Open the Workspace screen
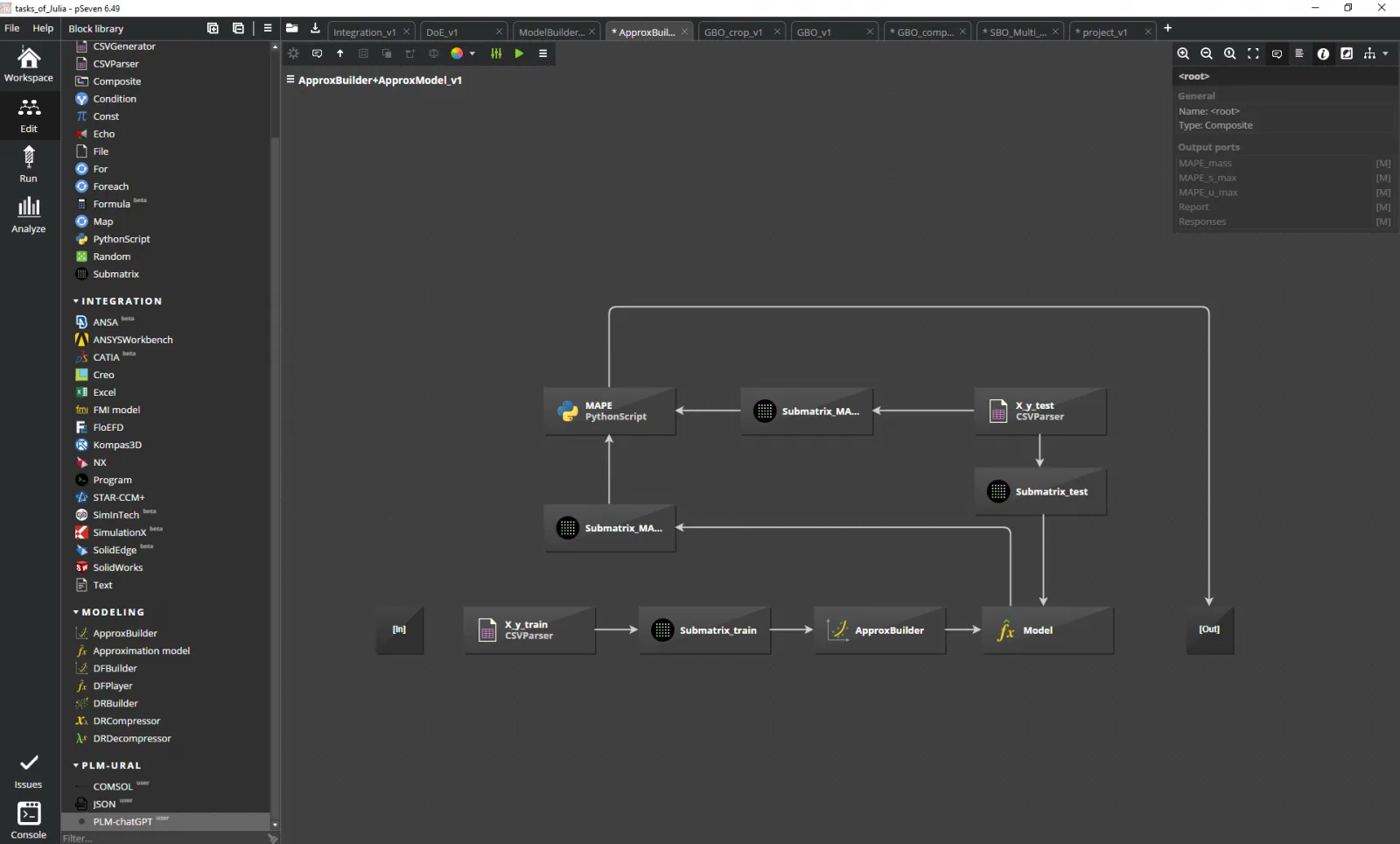This screenshot has height=844, width=1400. point(29,66)
